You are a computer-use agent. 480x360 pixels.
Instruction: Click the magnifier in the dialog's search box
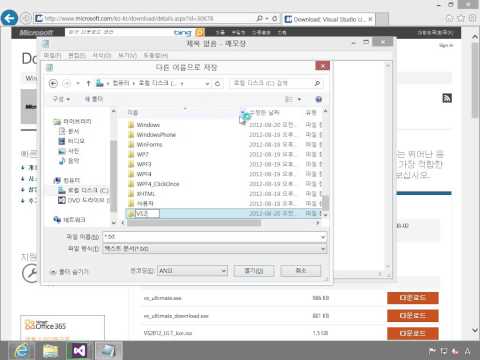(x=317, y=83)
